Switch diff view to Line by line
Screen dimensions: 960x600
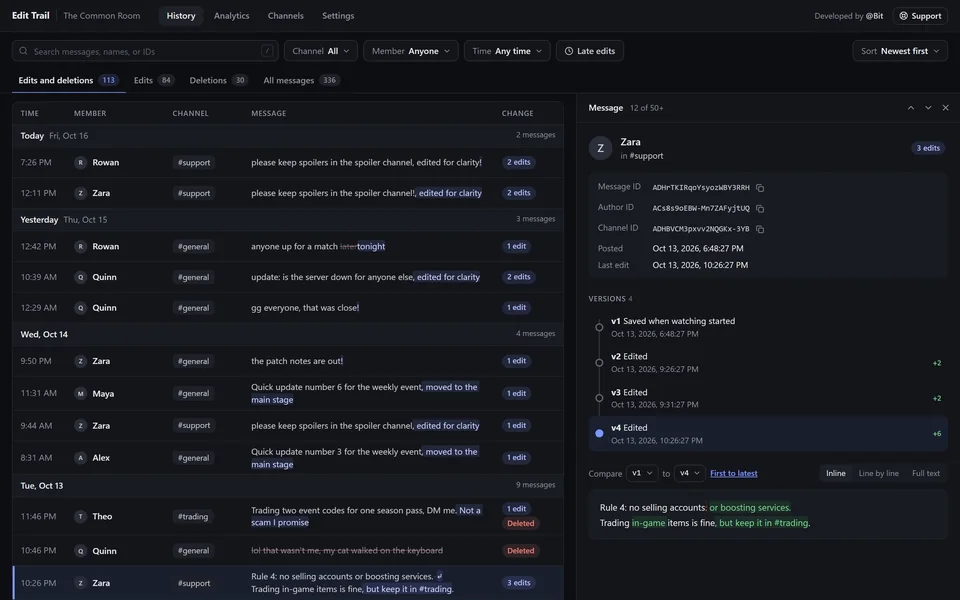point(879,473)
